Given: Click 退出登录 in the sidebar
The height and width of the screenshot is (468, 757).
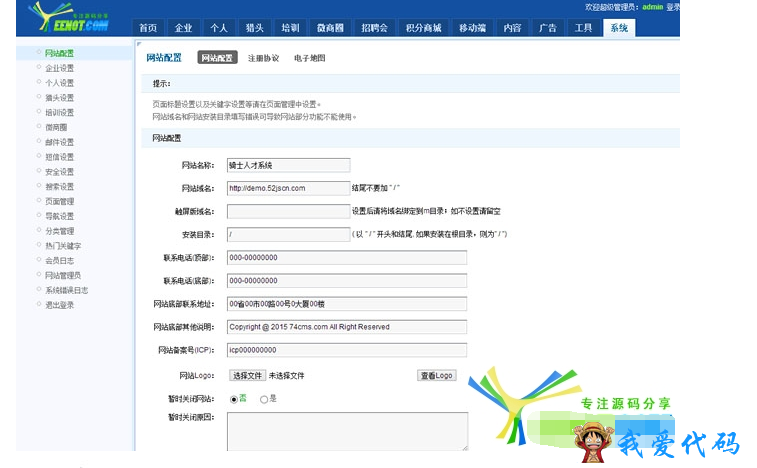Looking at the screenshot, I should 59,305.
